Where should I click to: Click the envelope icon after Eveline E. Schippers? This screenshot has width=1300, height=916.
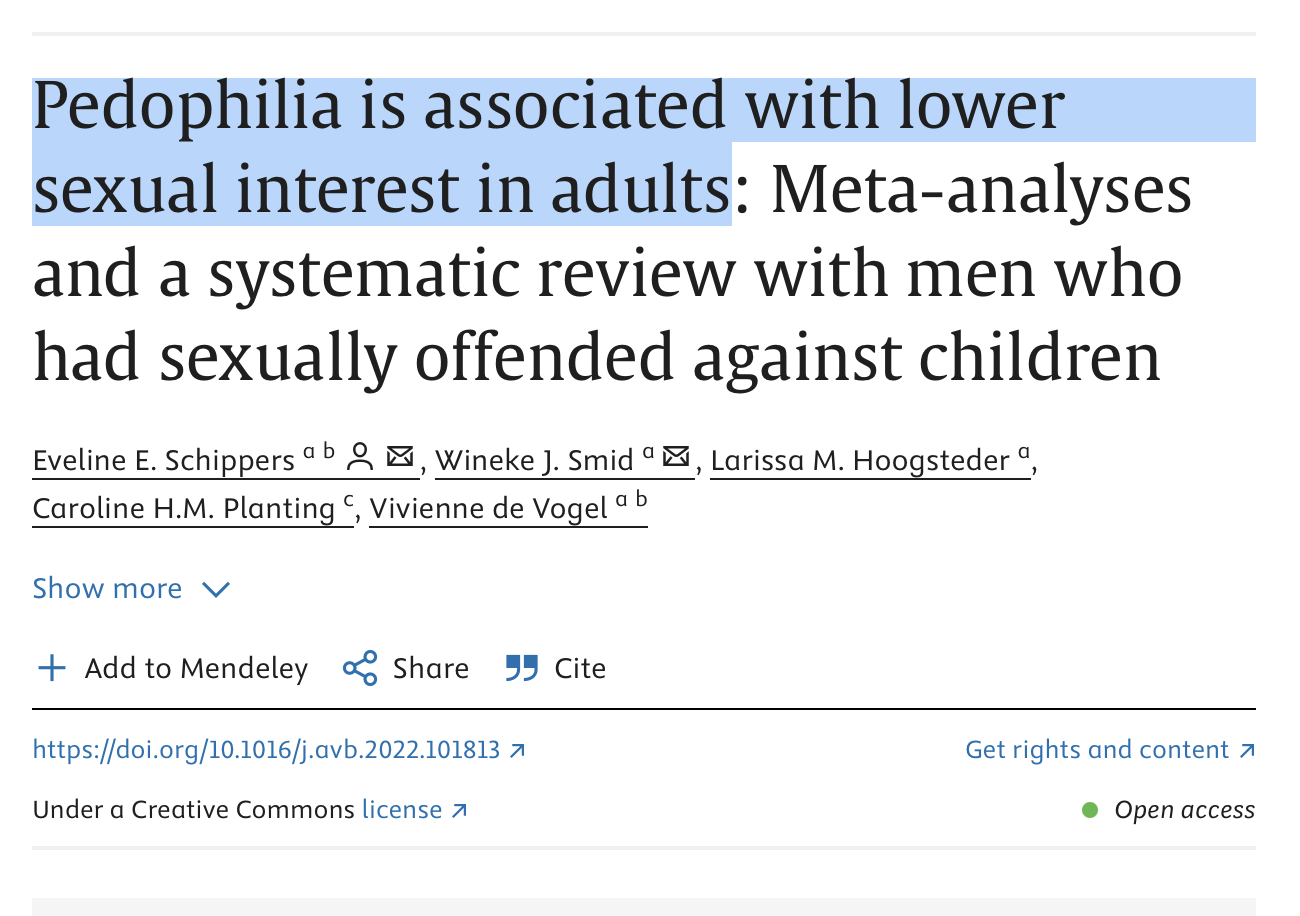coord(400,458)
